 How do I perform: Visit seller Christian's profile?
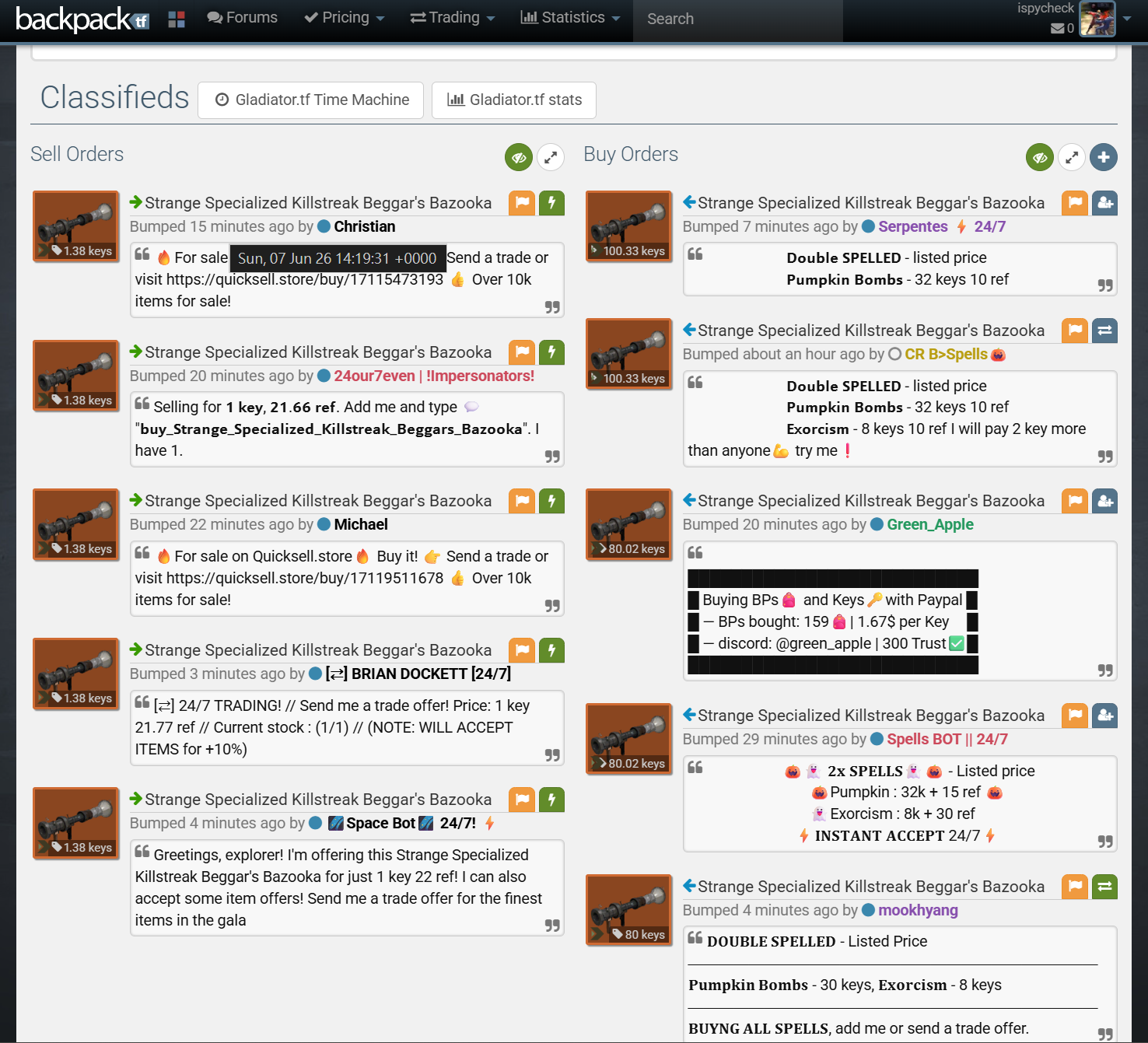[x=365, y=226]
